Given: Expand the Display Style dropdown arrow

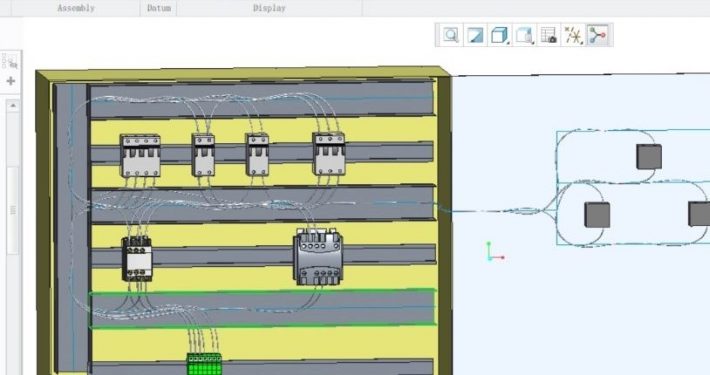Looking at the screenshot, I should tap(508, 43).
